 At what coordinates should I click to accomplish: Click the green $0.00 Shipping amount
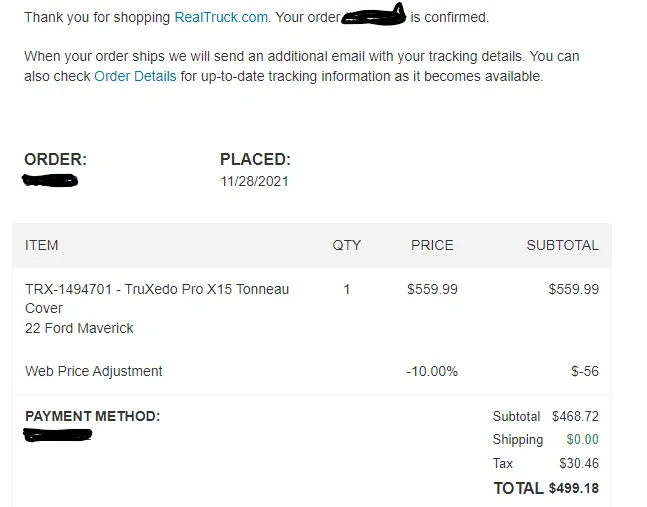coord(582,440)
